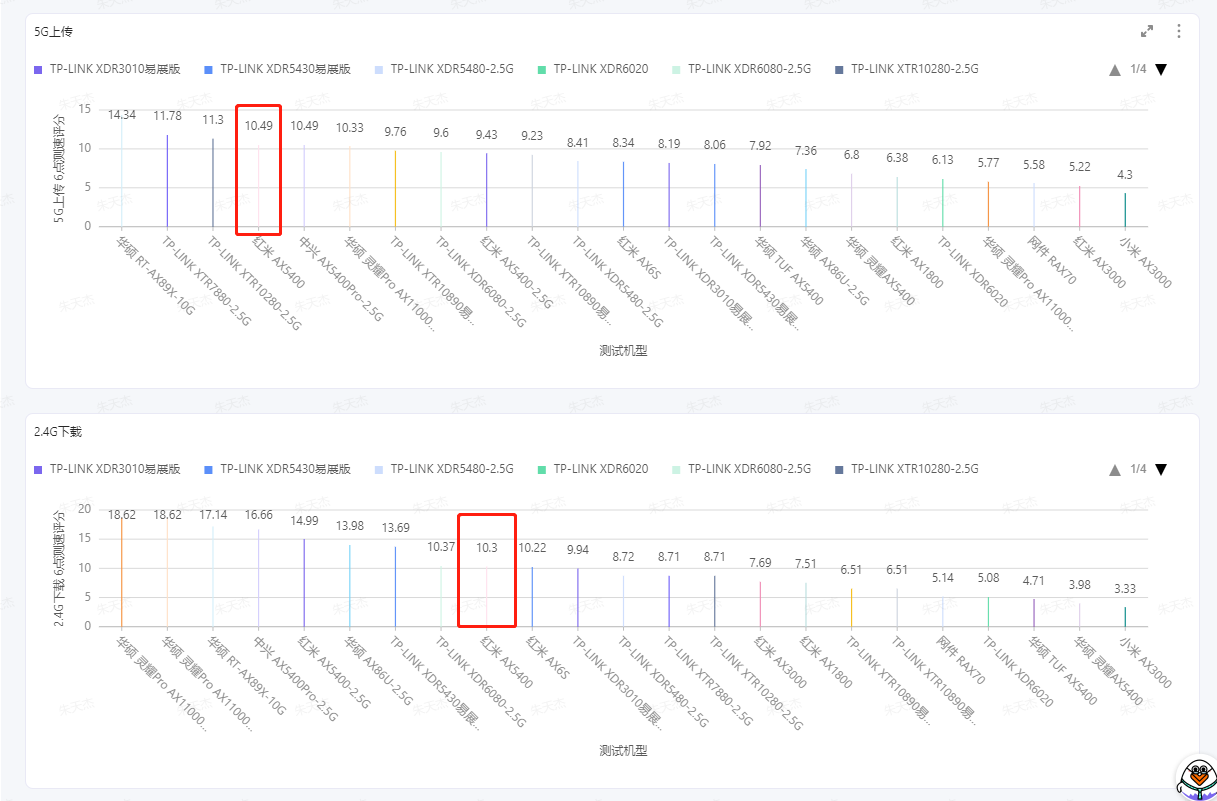The height and width of the screenshot is (801, 1217).
Task: Click 中兴 AX5400Pro-2.5G axis label in 2.4G下载 chart
Action: (x=295, y=678)
